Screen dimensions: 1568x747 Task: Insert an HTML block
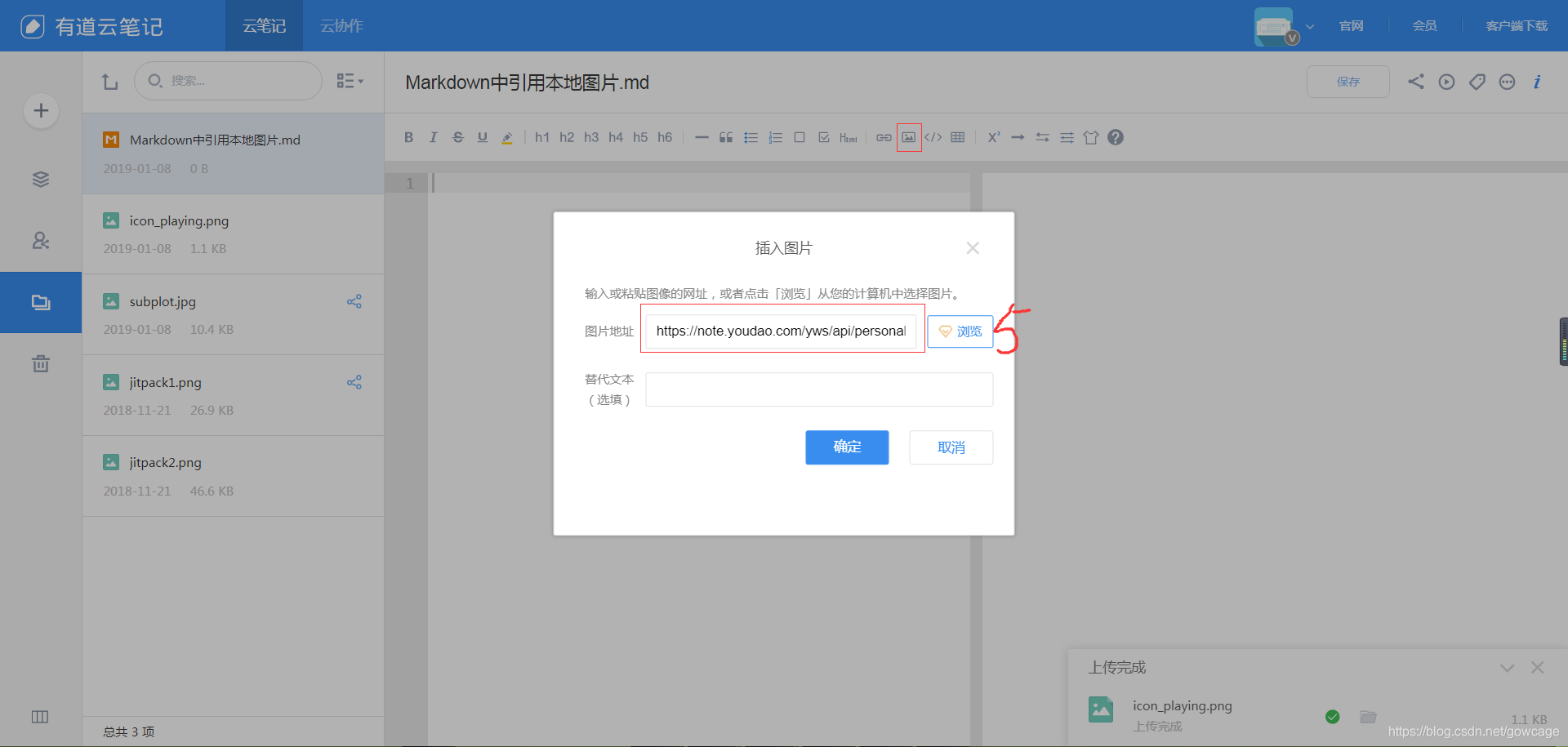(x=849, y=137)
